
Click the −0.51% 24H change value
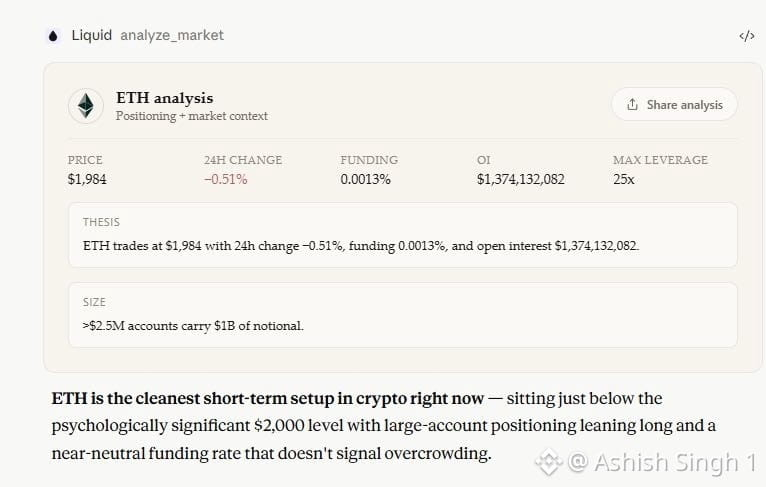[x=226, y=179]
